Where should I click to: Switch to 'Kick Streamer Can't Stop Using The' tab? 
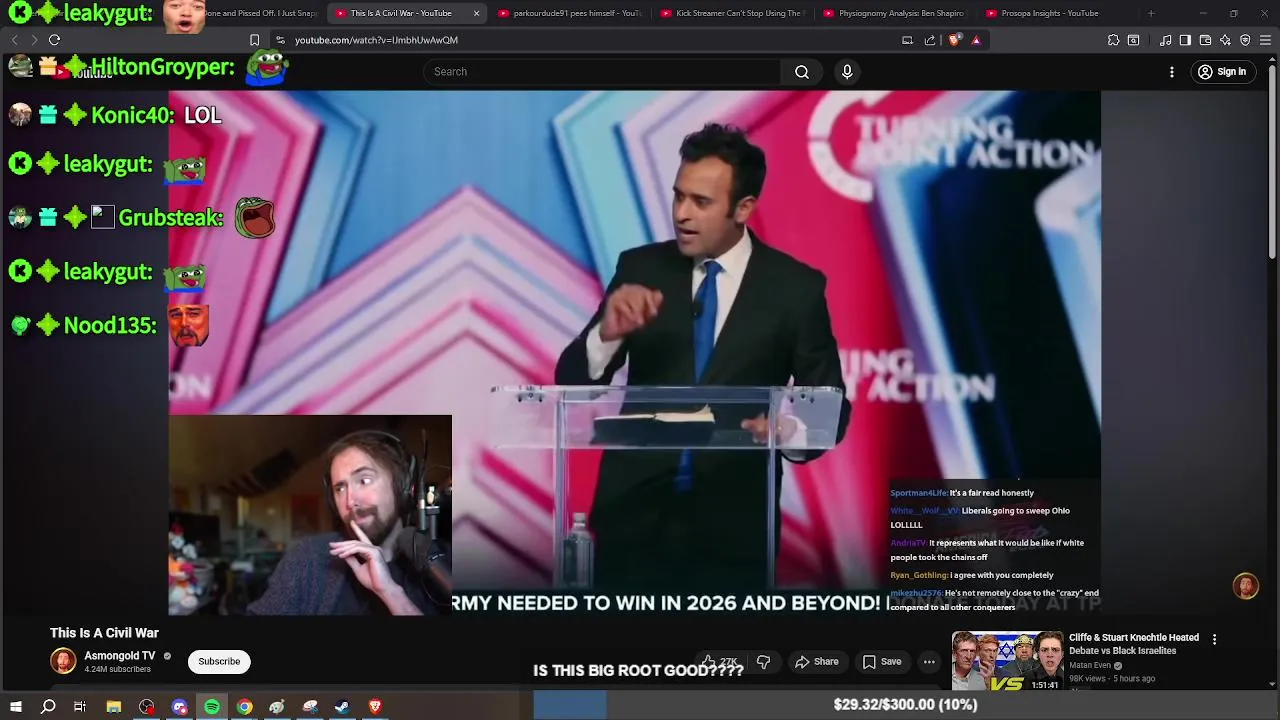733,13
